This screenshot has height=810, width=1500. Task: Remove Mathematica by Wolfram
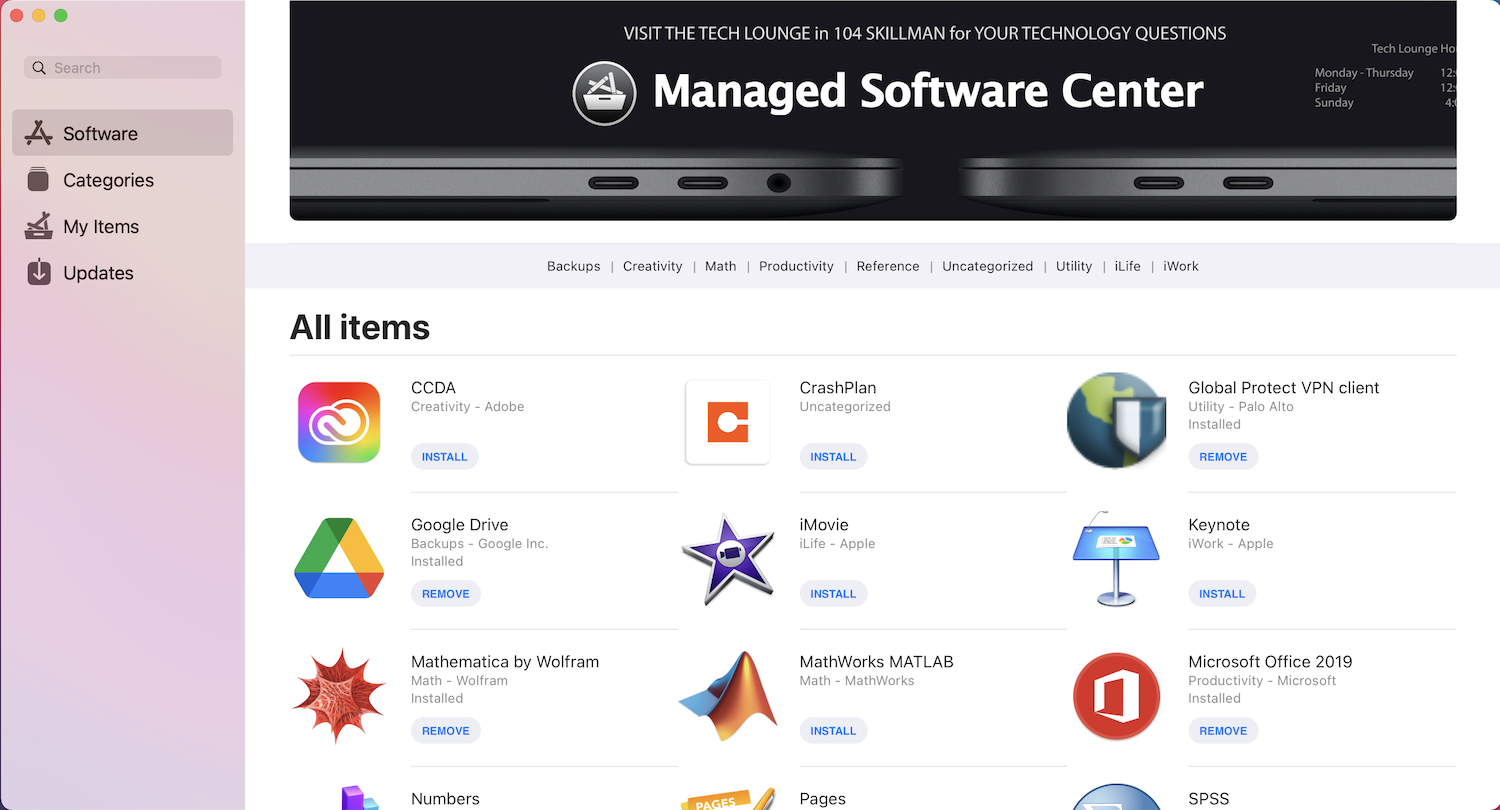[x=446, y=731]
